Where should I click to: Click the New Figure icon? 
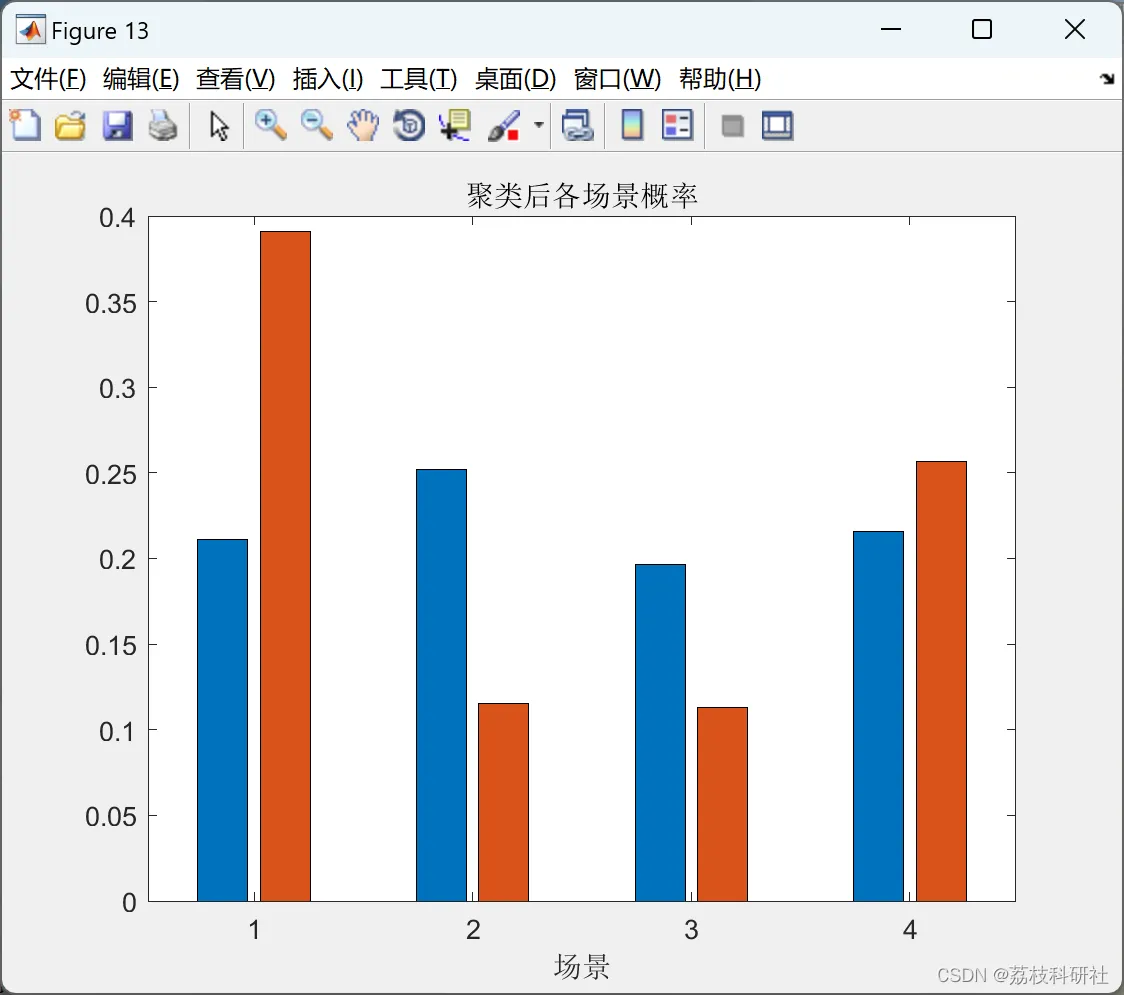pyautogui.click(x=25, y=125)
